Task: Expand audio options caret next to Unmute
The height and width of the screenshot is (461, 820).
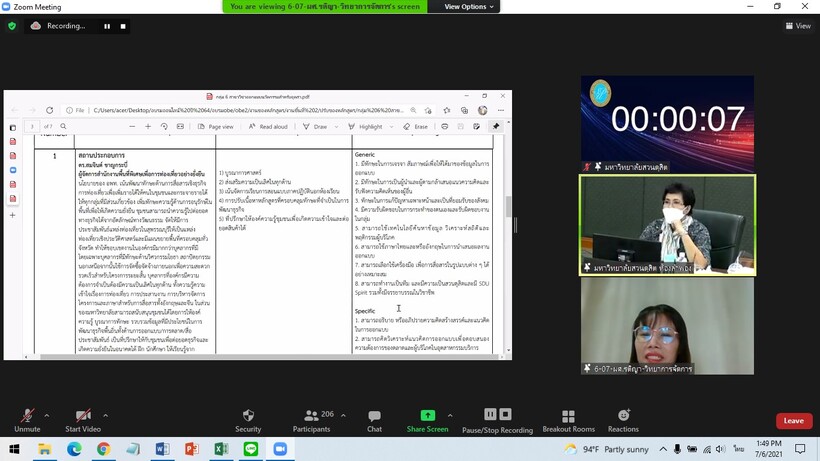Action: (x=47, y=416)
